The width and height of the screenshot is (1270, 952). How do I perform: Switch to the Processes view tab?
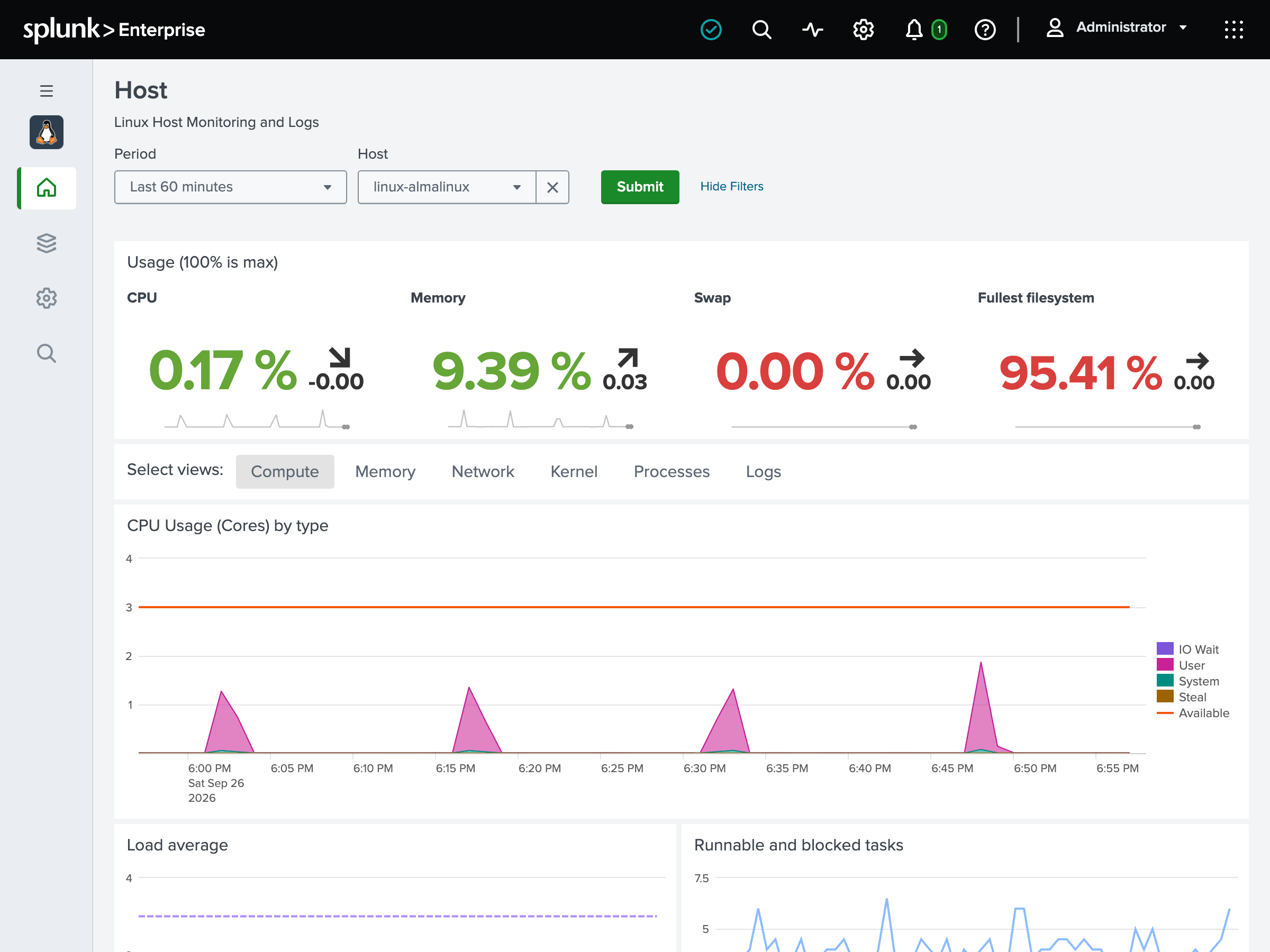click(672, 472)
